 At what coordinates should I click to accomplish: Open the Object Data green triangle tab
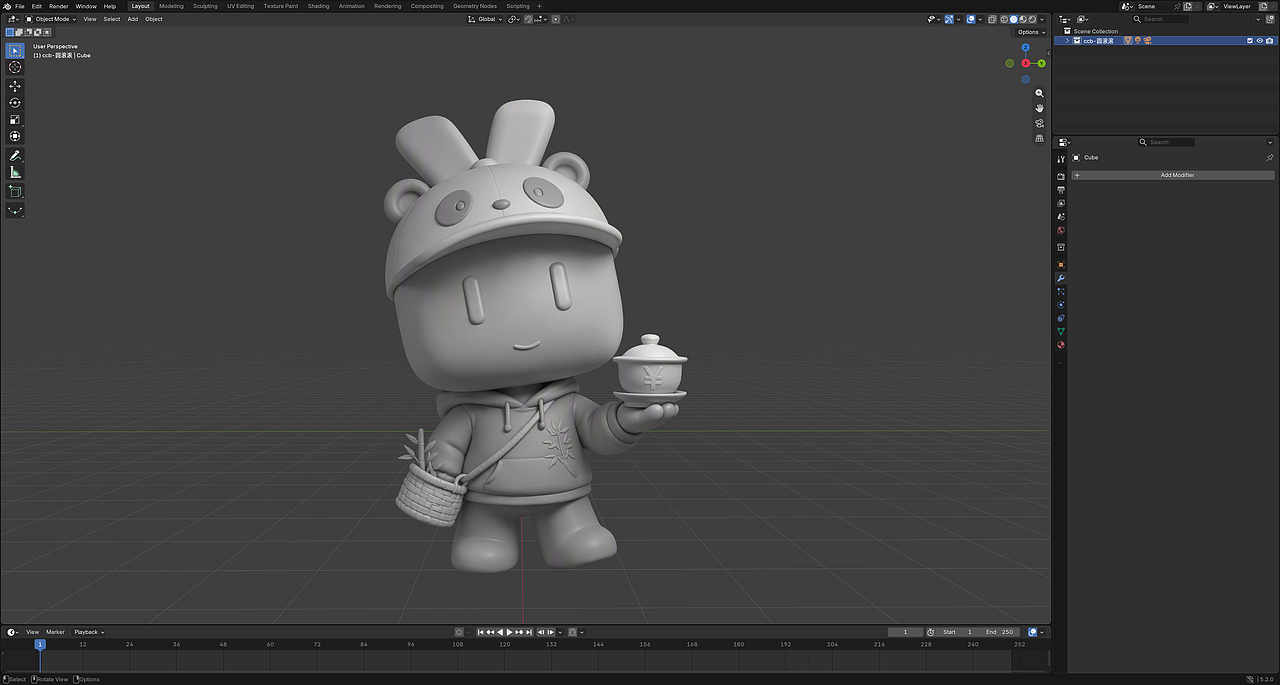1061,331
